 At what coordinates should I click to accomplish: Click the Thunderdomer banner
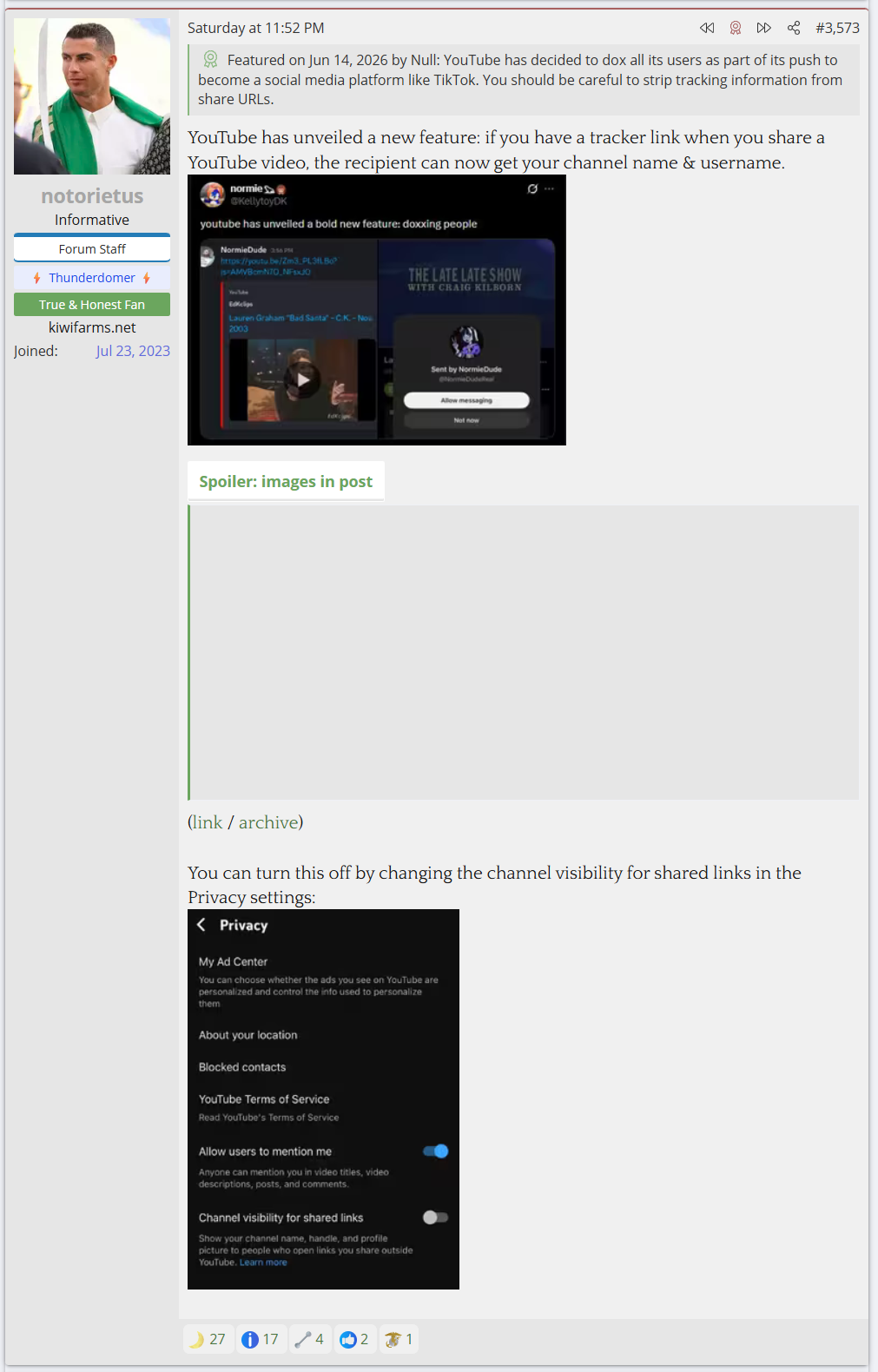tap(92, 278)
